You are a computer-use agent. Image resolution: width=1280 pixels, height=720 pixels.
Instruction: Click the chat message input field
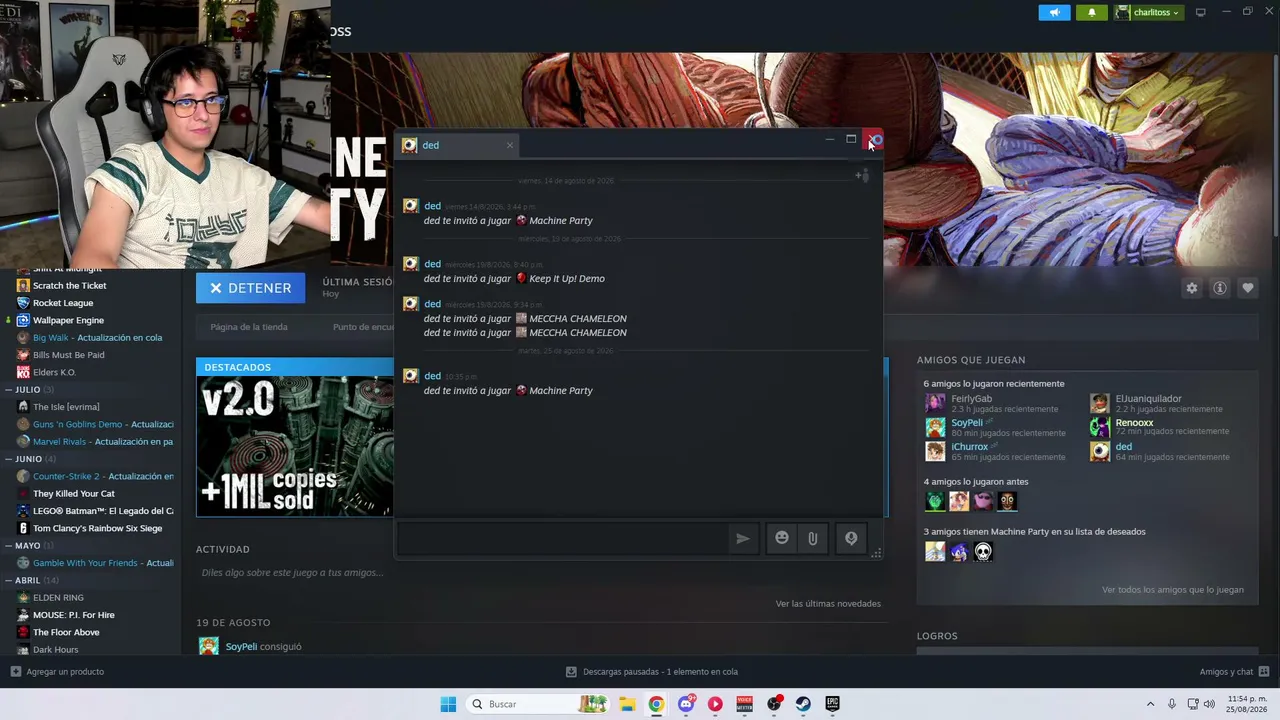565,538
